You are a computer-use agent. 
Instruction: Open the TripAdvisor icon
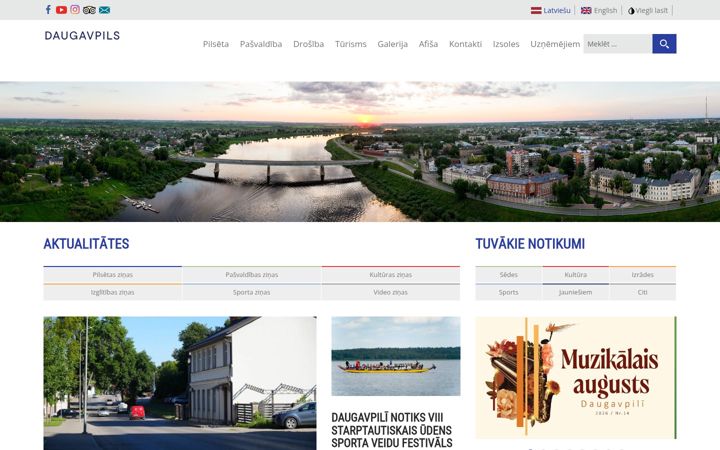pos(90,10)
